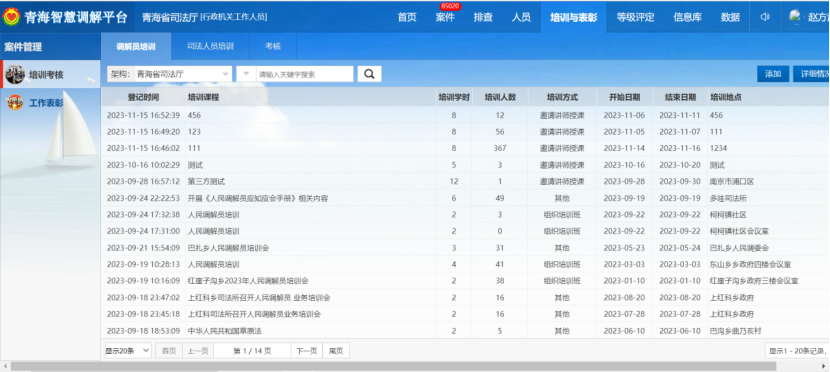Select 培训考核 in the sidebar
Screen dimensions: 830x372
pos(50,75)
